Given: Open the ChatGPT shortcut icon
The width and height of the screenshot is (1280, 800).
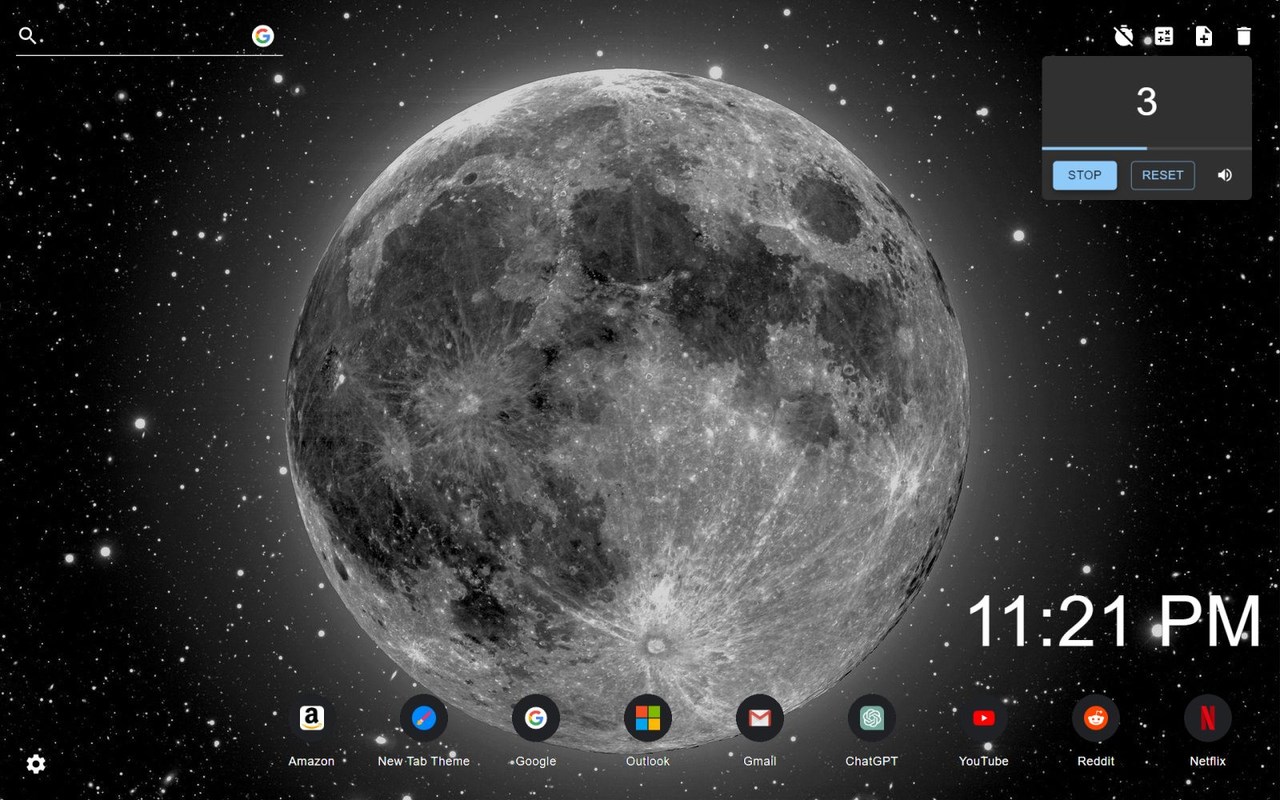Looking at the screenshot, I should pyautogui.click(x=872, y=718).
